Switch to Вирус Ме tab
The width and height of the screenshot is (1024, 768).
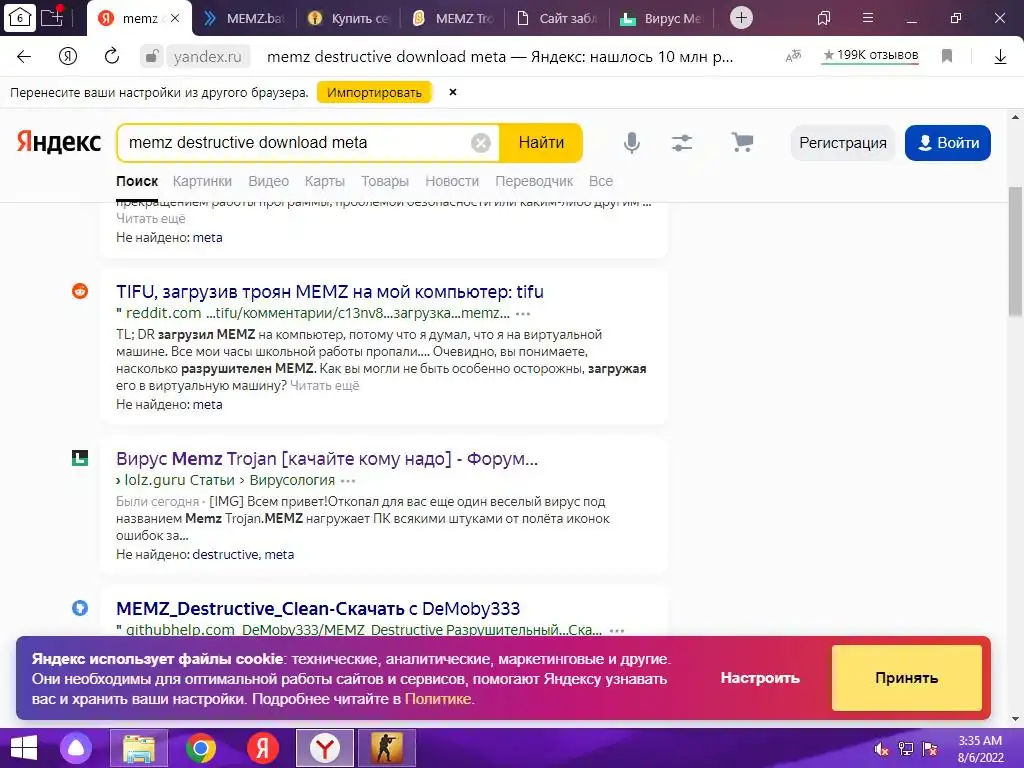[662, 18]
